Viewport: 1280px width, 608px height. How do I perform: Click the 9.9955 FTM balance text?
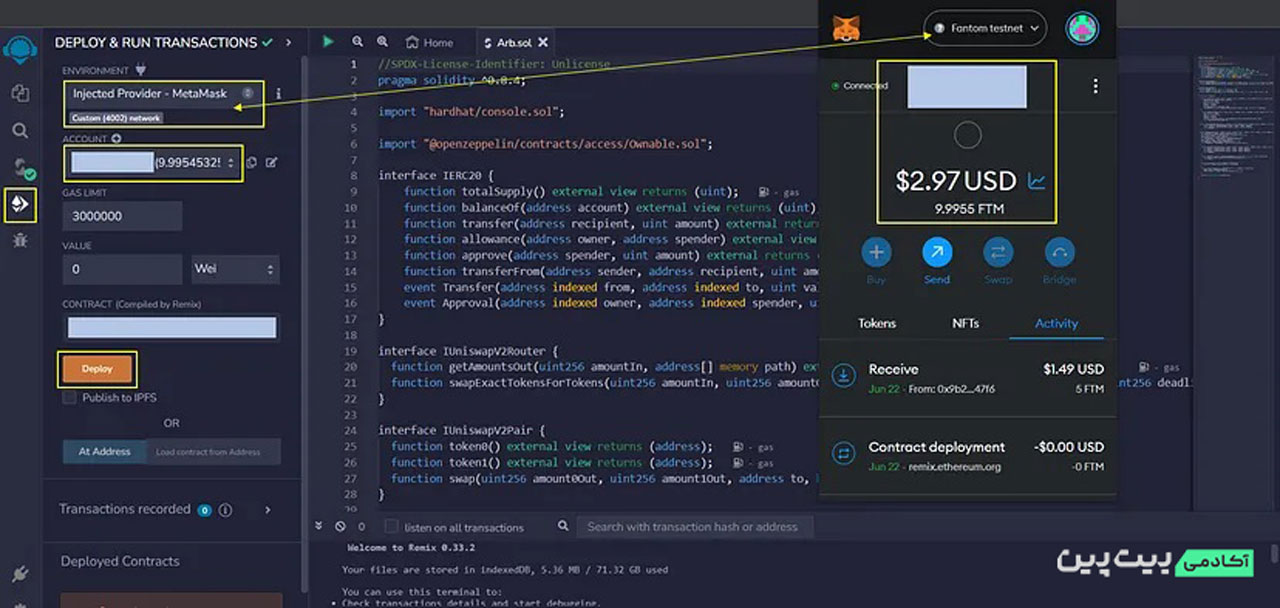[969, 209]
